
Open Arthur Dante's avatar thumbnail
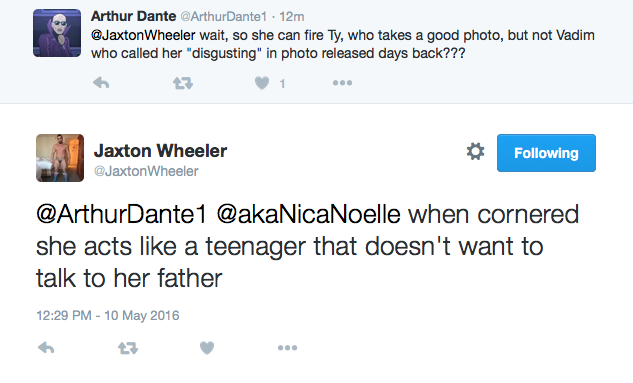(x=57, y=33)
